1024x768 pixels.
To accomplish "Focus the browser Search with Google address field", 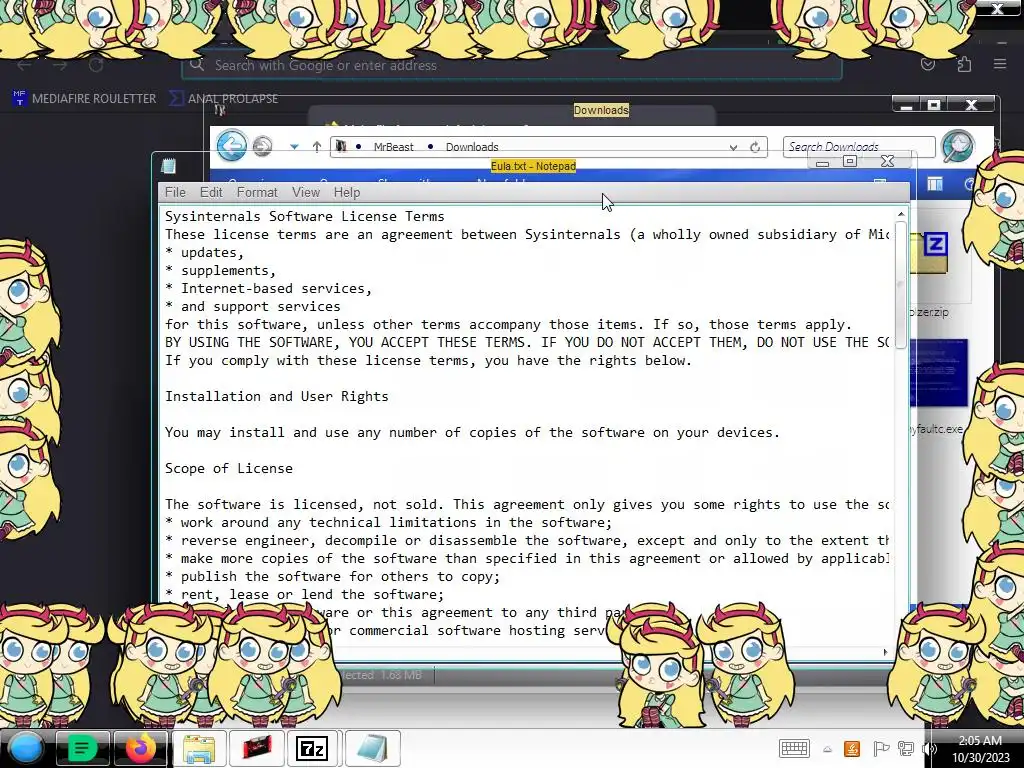I will (511, 65).
